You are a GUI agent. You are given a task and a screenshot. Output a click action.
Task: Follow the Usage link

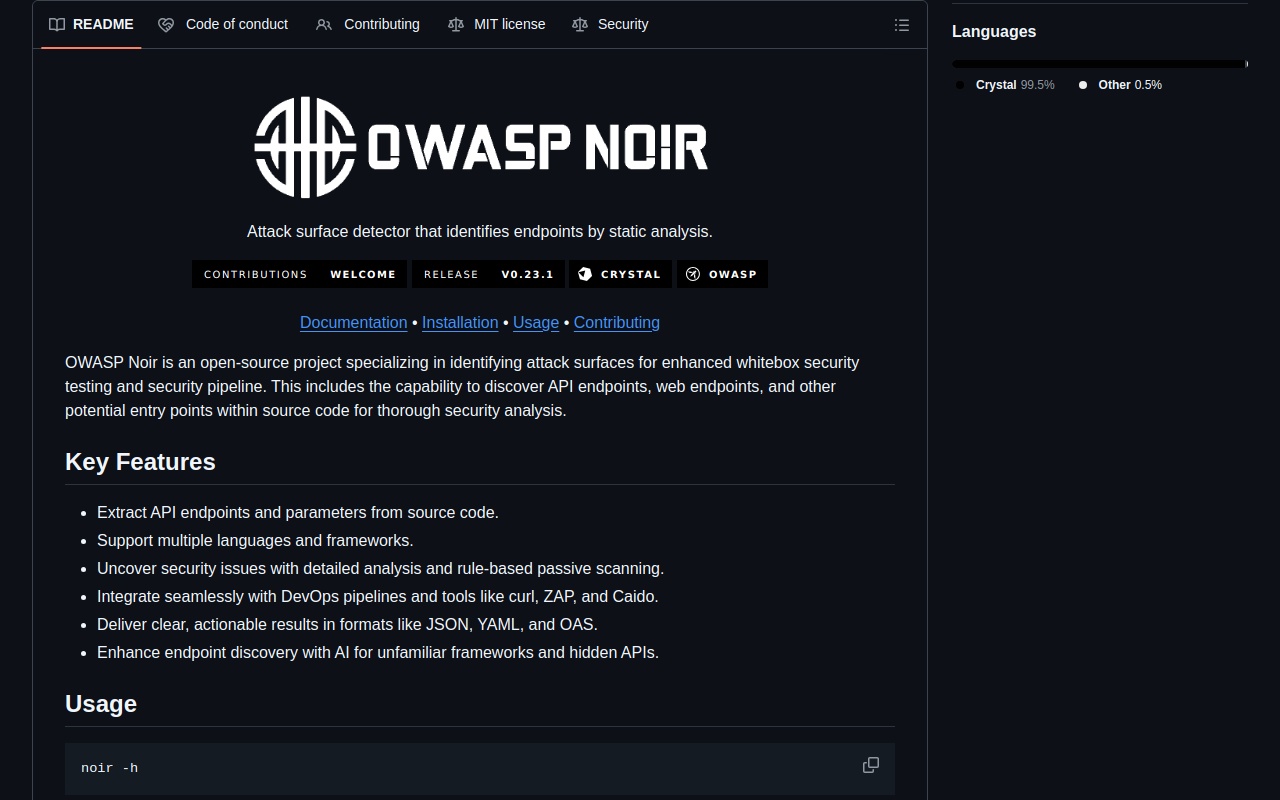click(x=536, y=322)
